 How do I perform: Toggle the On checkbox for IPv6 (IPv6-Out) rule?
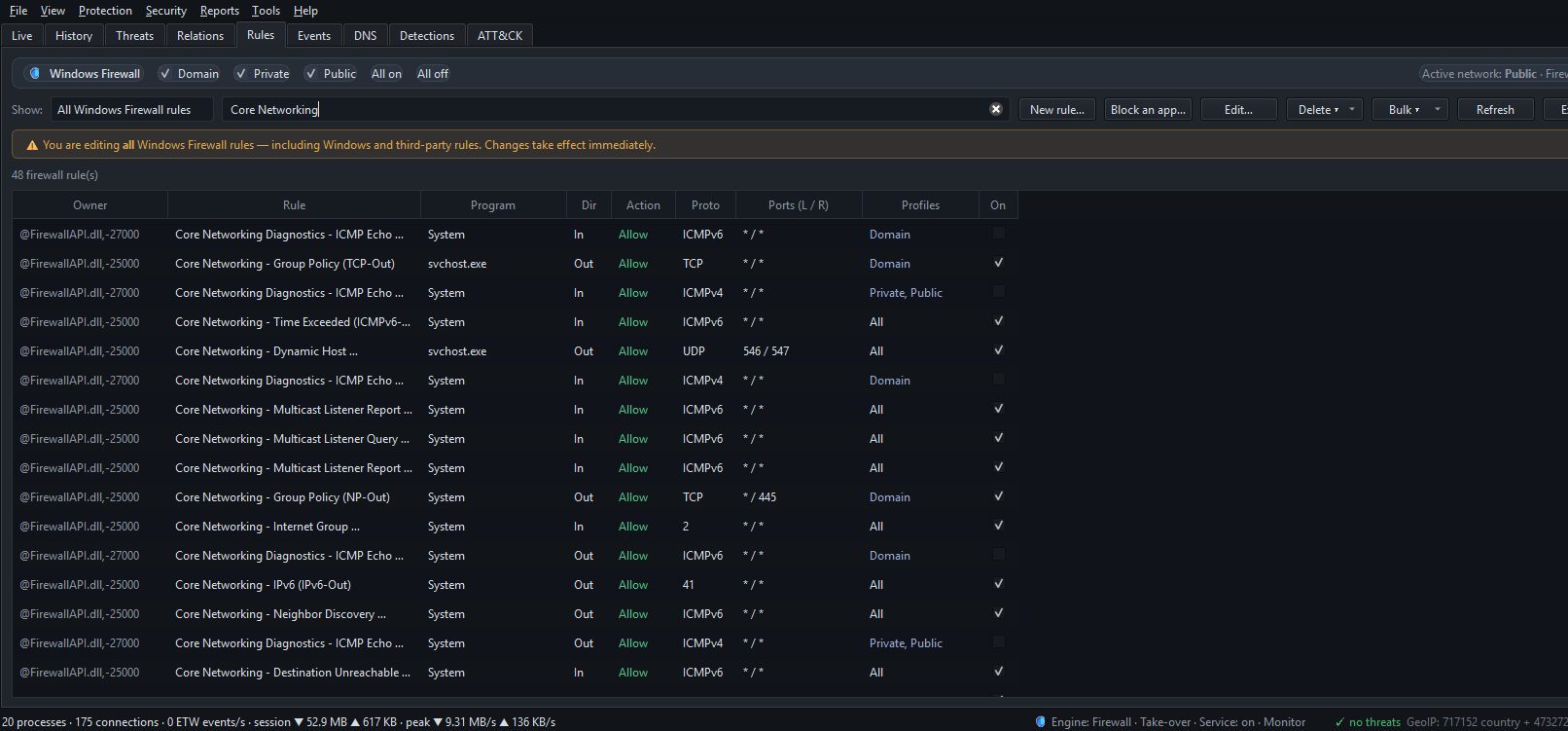(x=998, y=584)
